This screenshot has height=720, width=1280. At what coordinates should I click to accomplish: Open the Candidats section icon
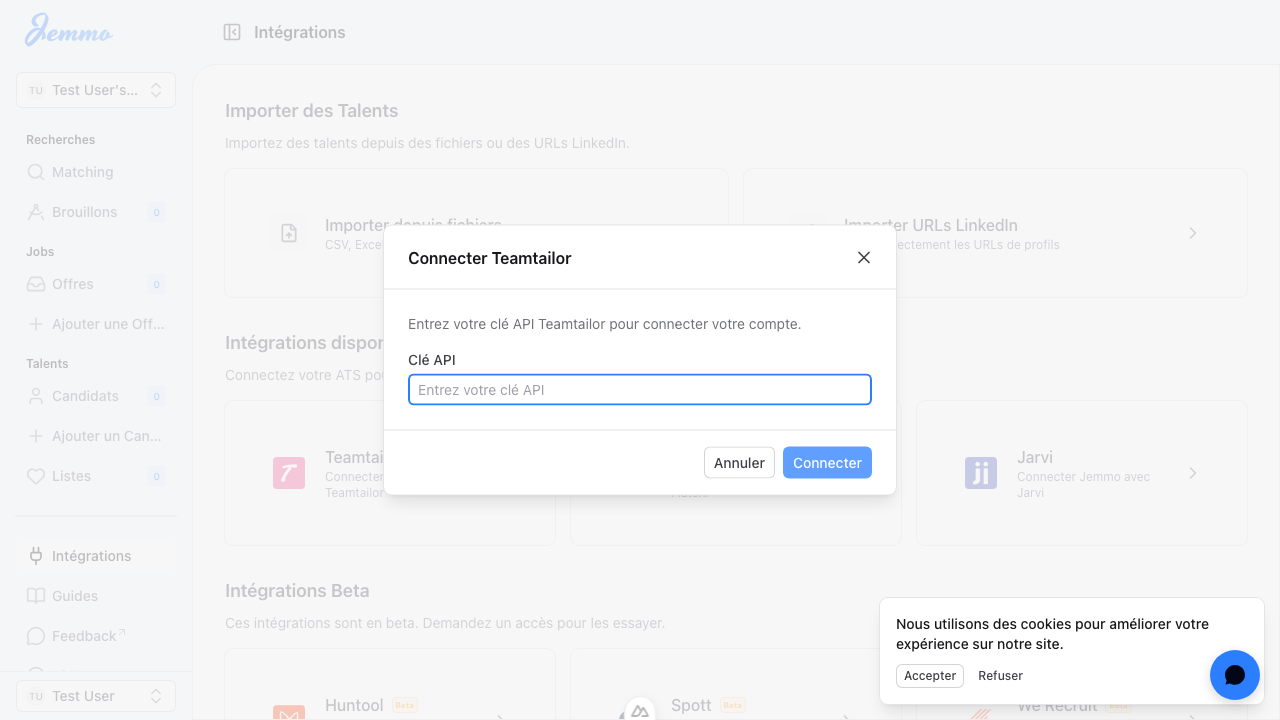34,396
